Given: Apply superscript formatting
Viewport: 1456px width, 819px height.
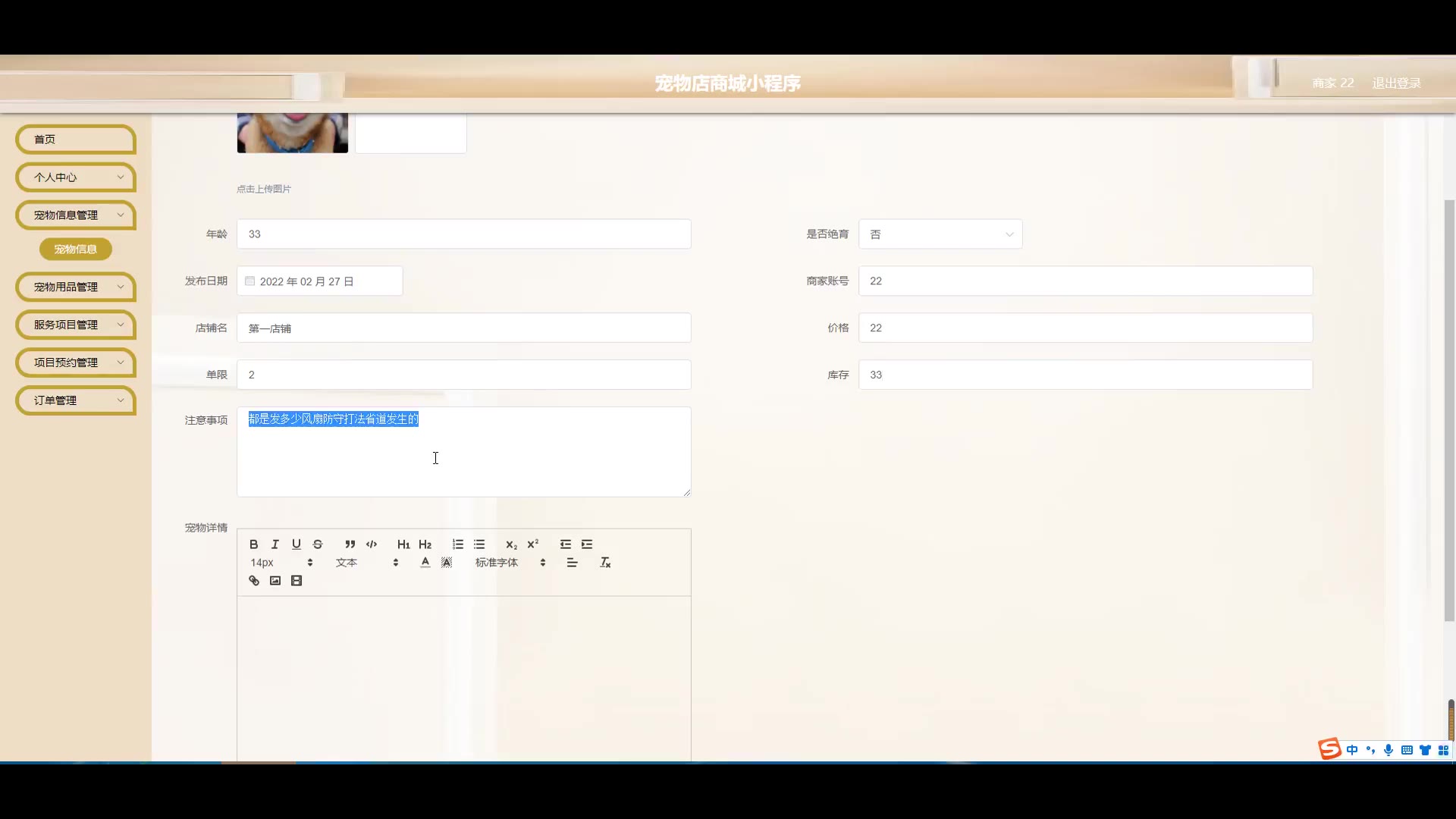Looking at the screenshot, I should click(533, 544).
